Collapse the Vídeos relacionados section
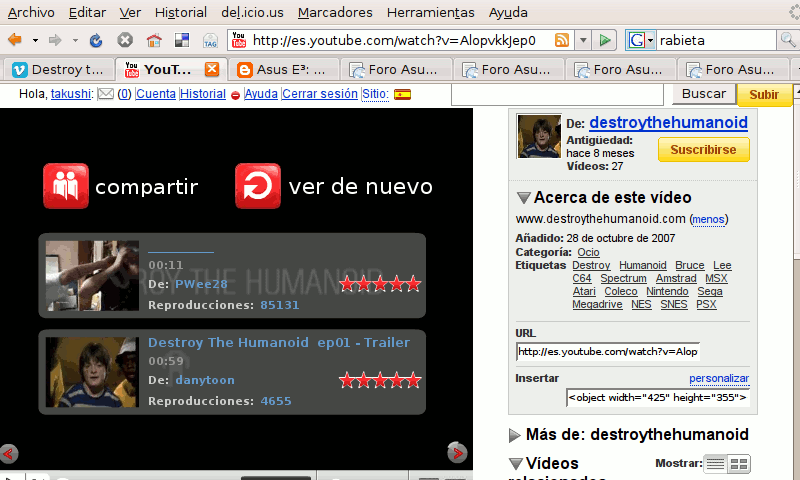Image resolution: width=800 pixels, height=480 pixels. [516, 463]
